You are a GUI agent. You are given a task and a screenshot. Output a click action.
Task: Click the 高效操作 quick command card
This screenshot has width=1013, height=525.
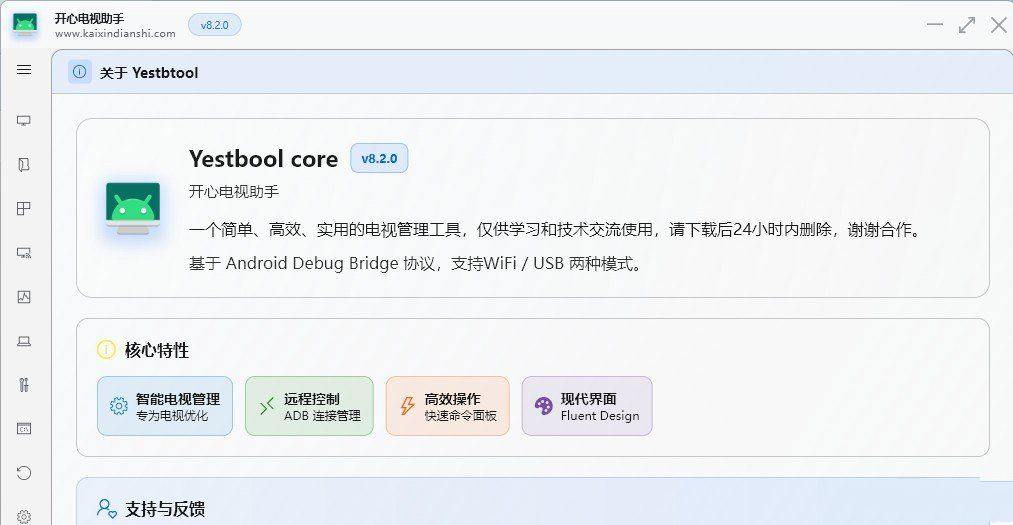(x=447, y=406)
